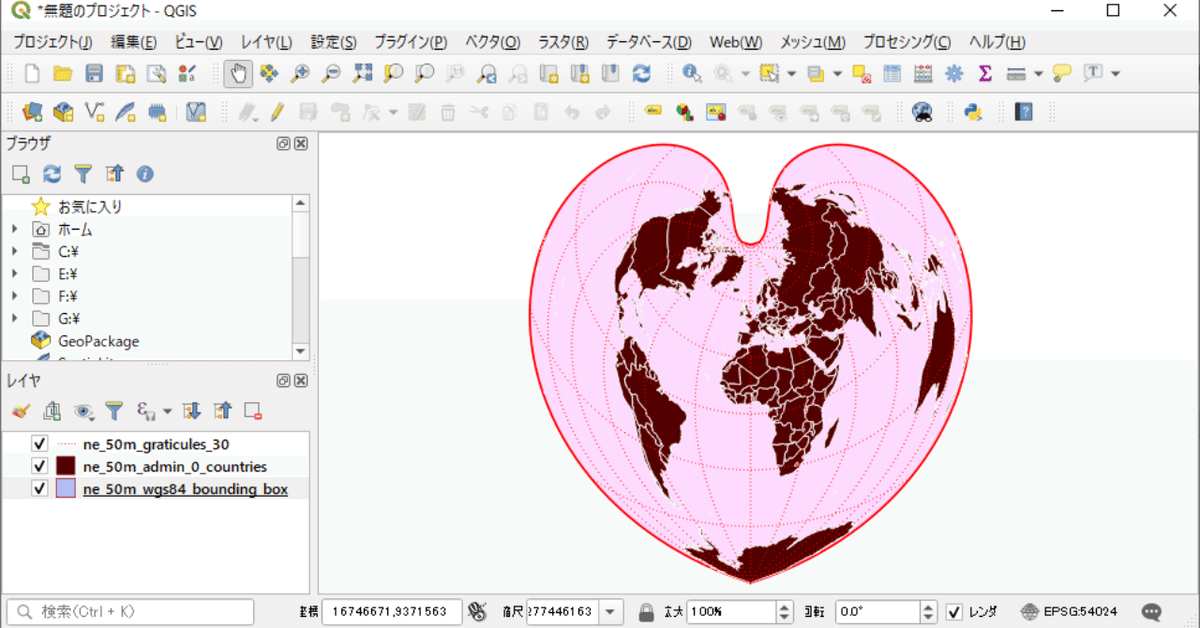Image resolution: width=1200 pixels, height=628 pixels.
Task: Open the Style Manager toolbar icon
Action: (187, 74)
